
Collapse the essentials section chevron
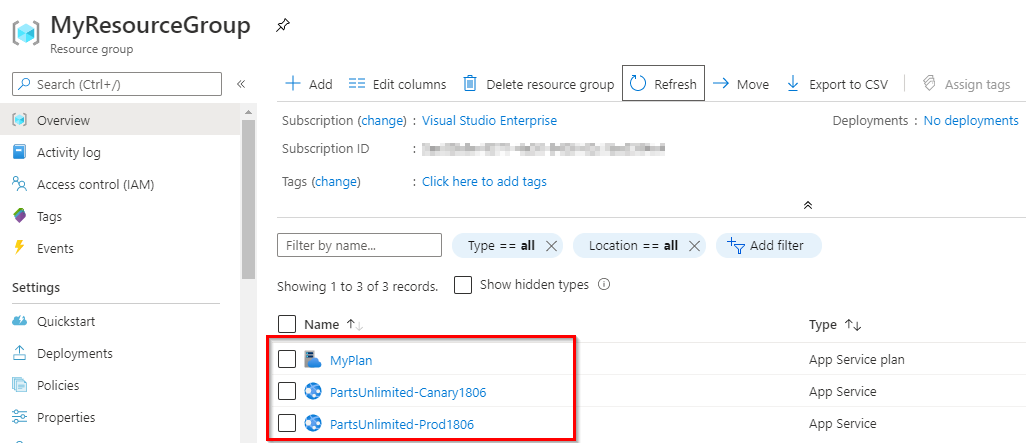pyautogui.click(x=807, y=205)
